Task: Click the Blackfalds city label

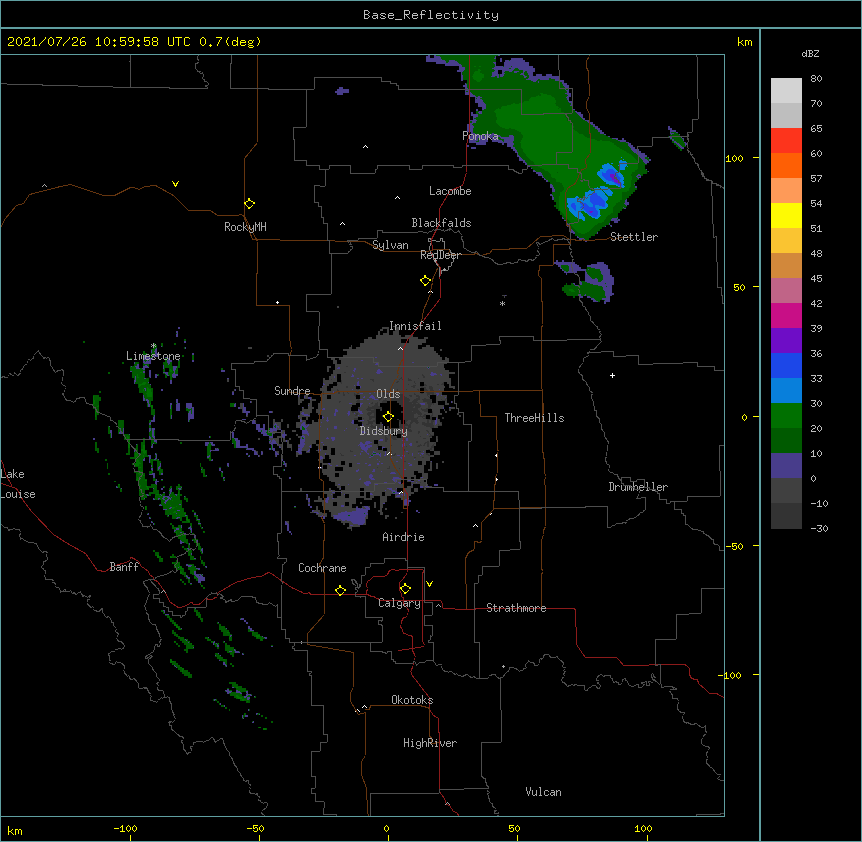Action: [441, 223]
